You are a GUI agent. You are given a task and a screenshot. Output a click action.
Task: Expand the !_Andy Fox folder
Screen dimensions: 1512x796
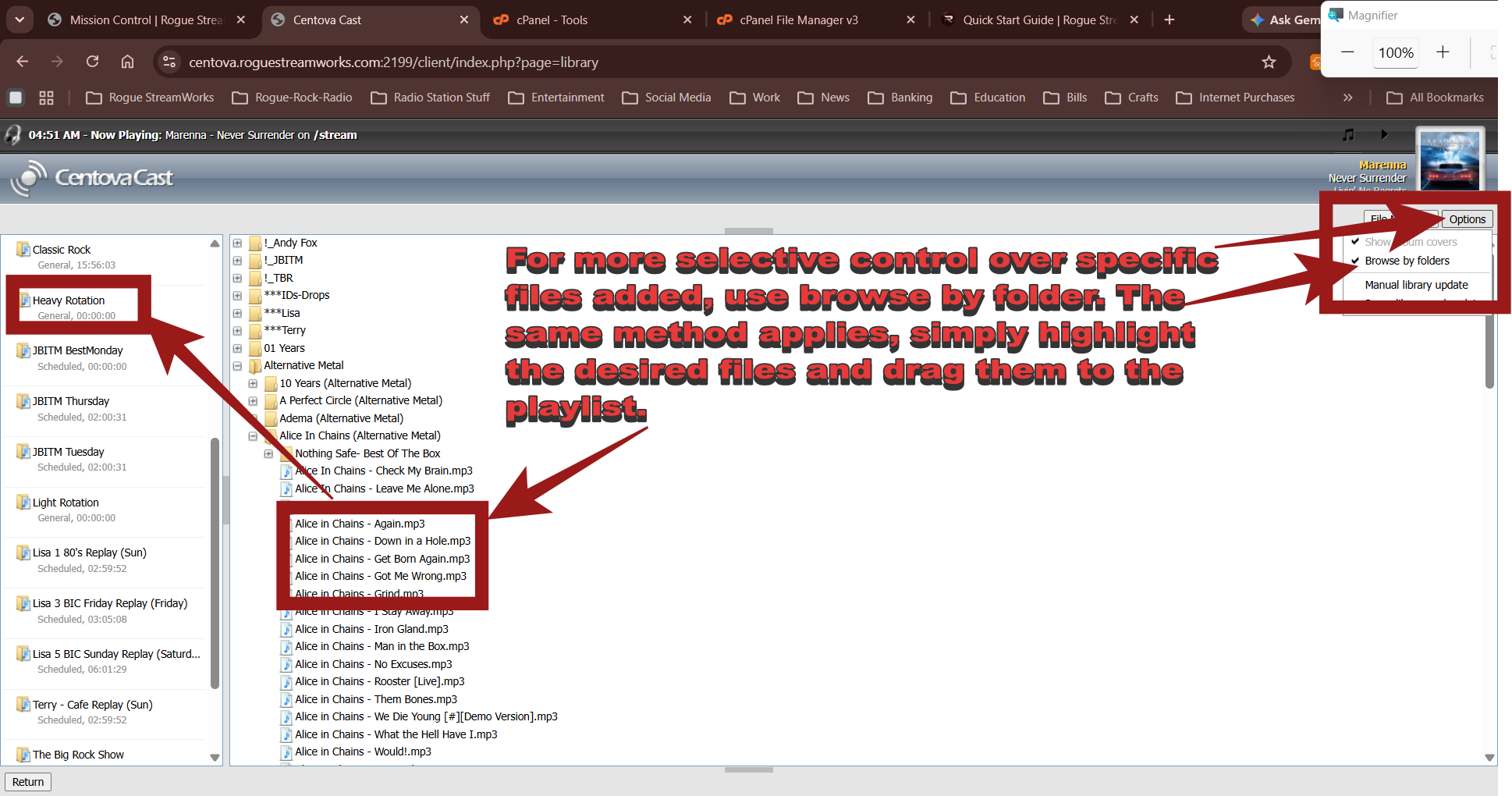pyautogui.click(x=237, y=243)
